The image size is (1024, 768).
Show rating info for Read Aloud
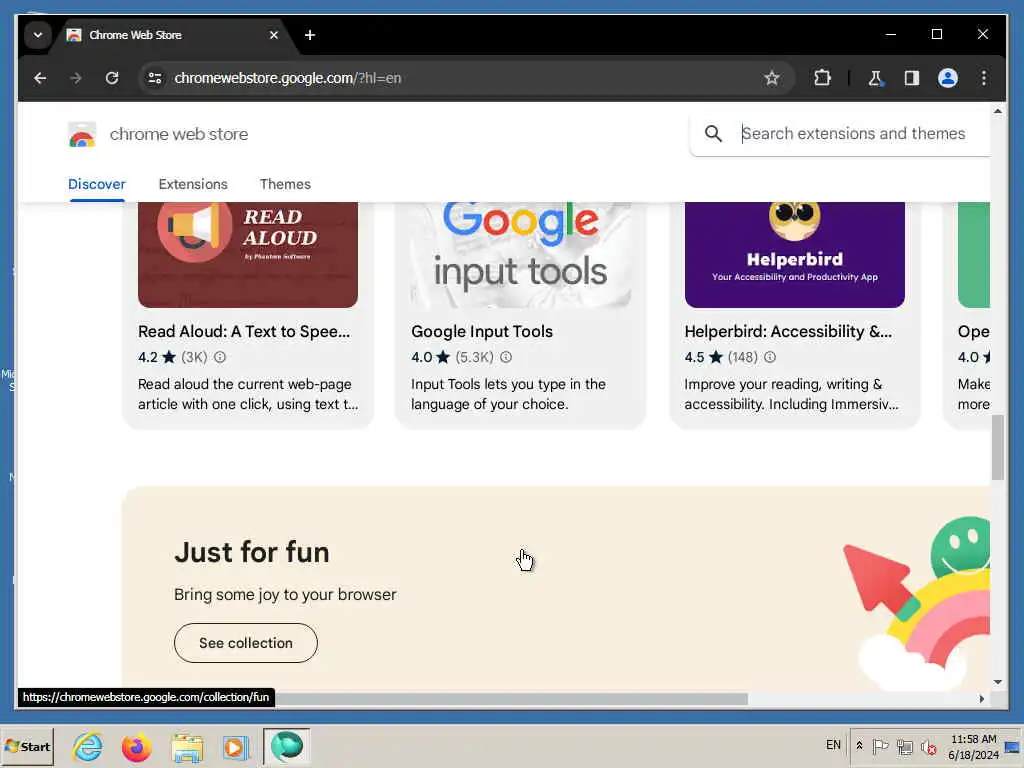(220, 357)
